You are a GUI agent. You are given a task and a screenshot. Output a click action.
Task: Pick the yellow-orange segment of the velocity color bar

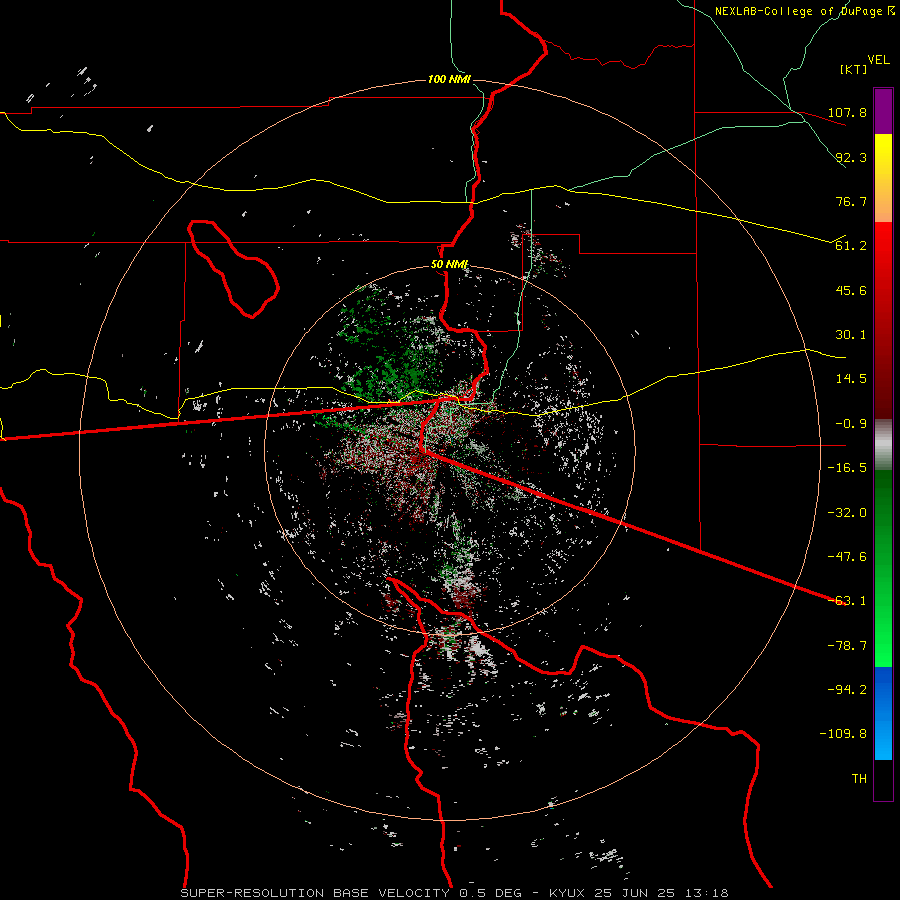pyautogui.click(x=883, y=178)
